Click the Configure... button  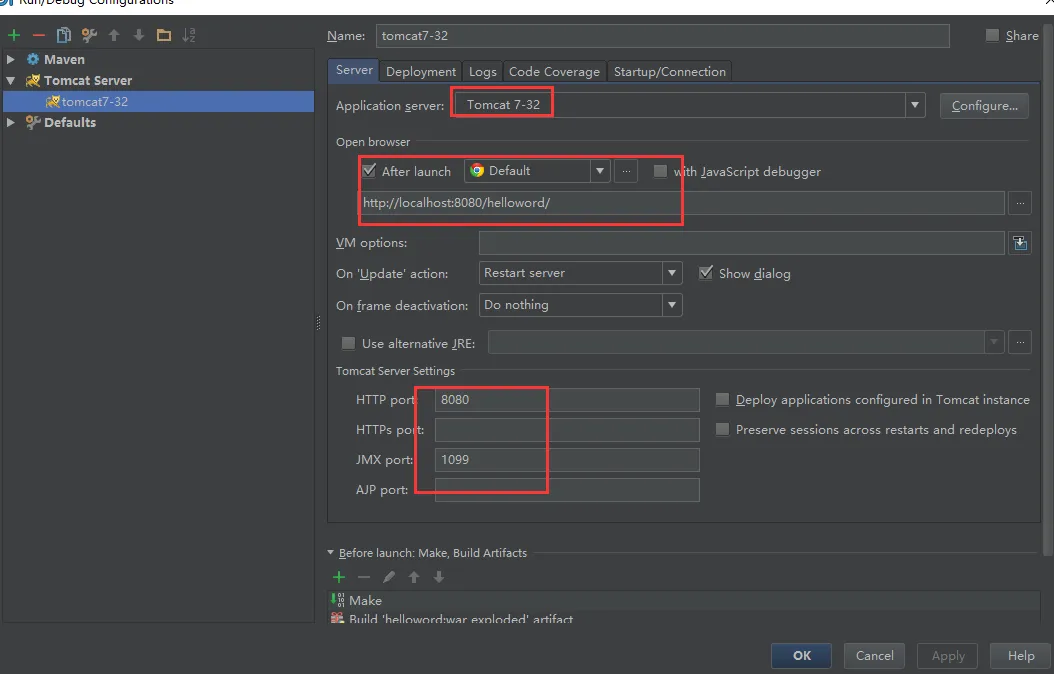[x=984, y=106]
